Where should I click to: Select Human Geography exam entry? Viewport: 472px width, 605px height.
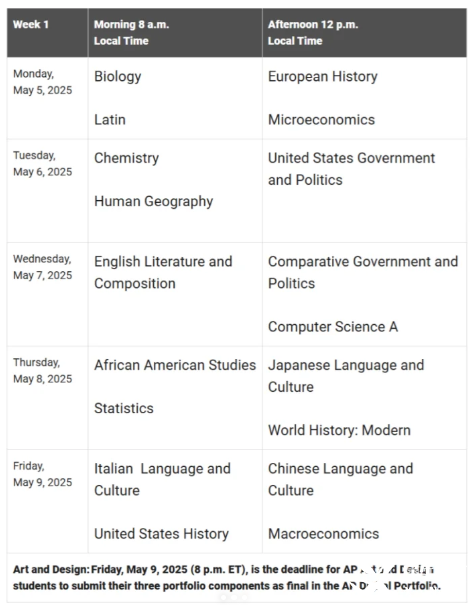(x=154, y=201)
